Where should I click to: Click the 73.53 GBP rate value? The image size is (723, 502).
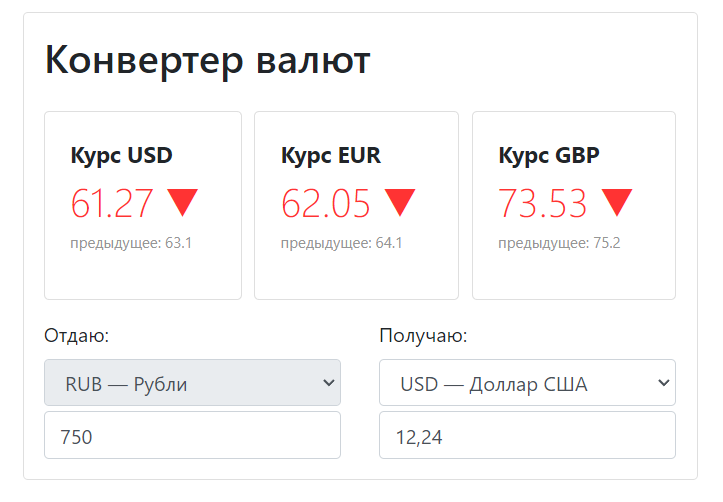(543, 203)
